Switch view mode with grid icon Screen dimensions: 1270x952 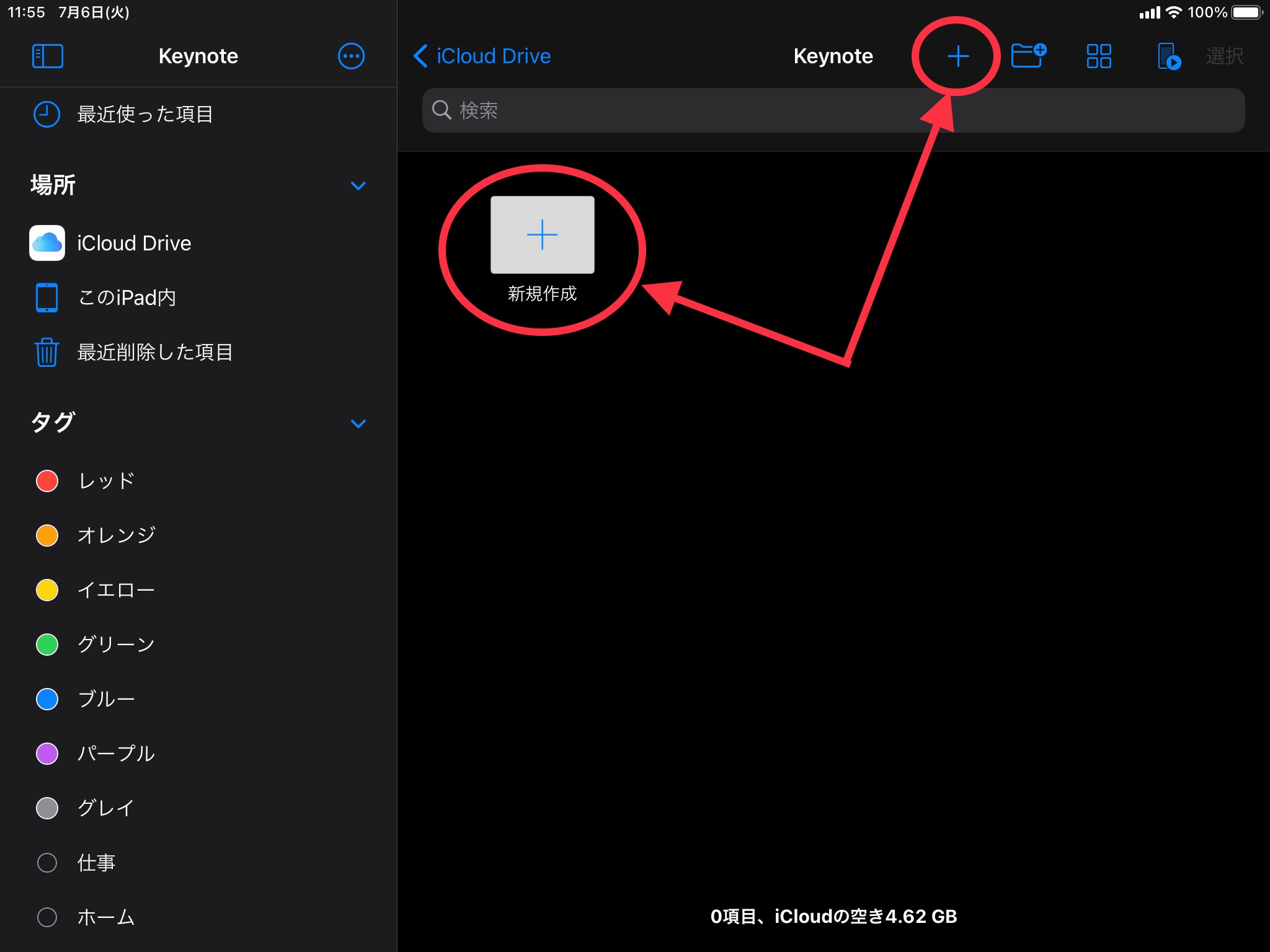click(x=1099, y=56)
